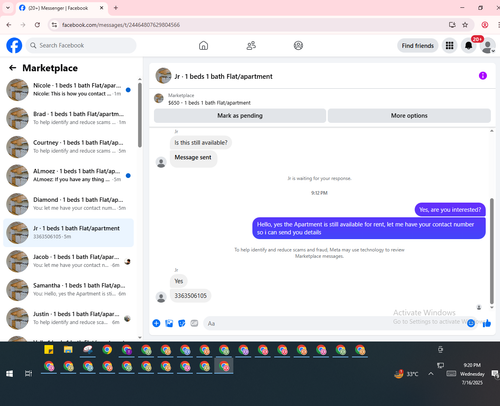Open Task View on taskbar
This screenshot has height=406, width=500.
(x=29, y=374)
